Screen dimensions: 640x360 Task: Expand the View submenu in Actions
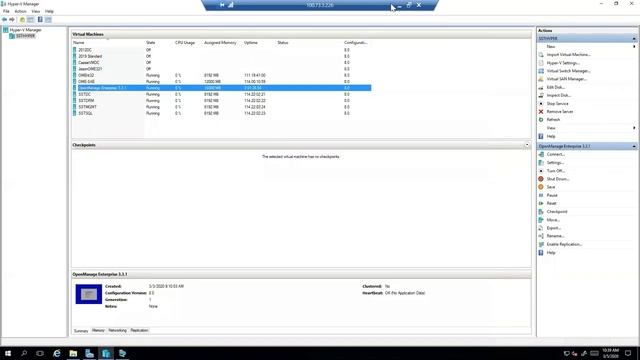point(634,128)
